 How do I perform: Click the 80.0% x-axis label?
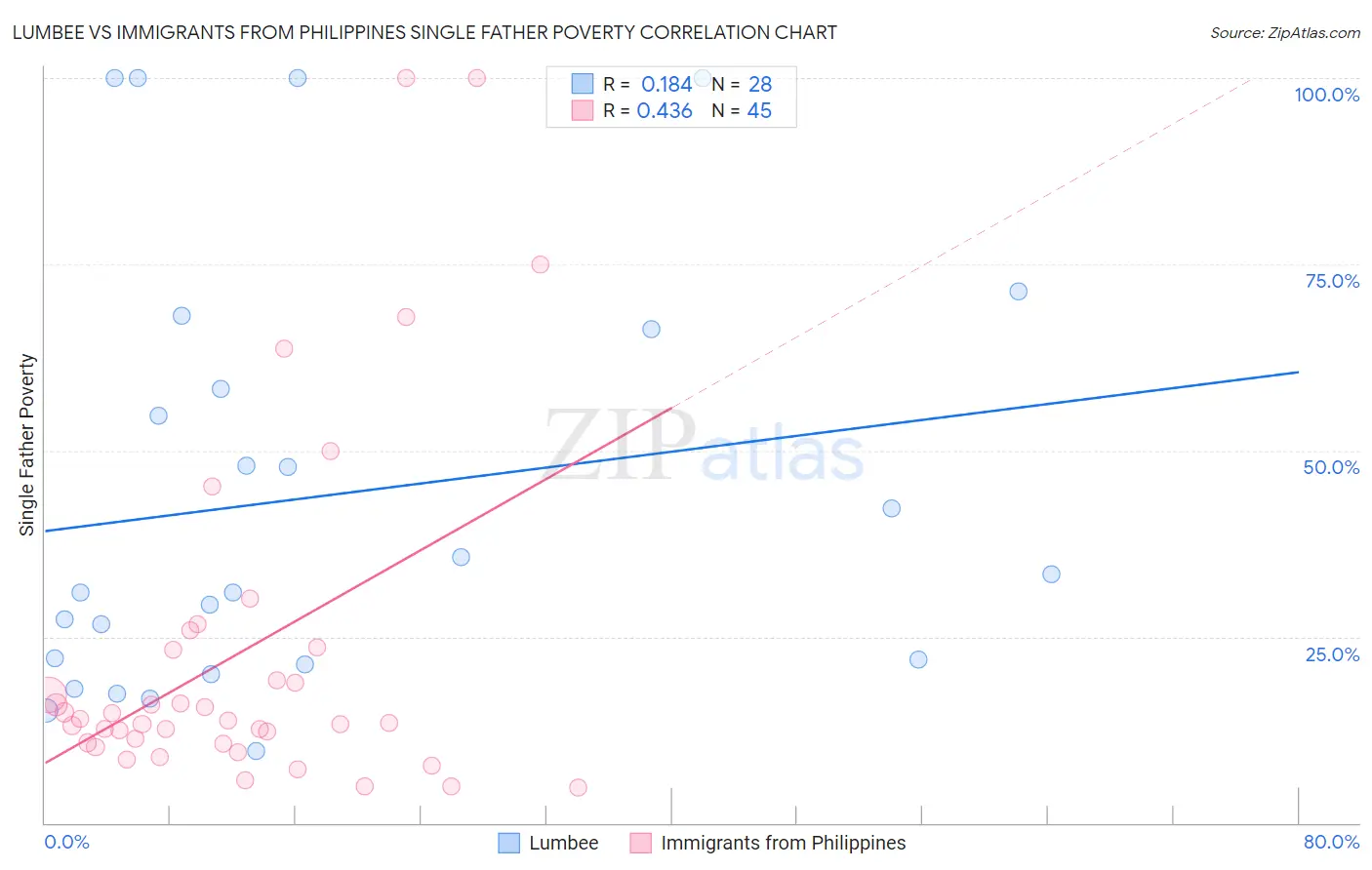click(x=1331, y=842)
